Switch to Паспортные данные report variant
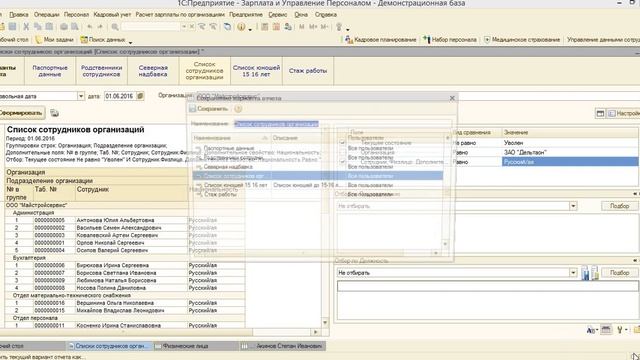 click(x=50, y=71)
